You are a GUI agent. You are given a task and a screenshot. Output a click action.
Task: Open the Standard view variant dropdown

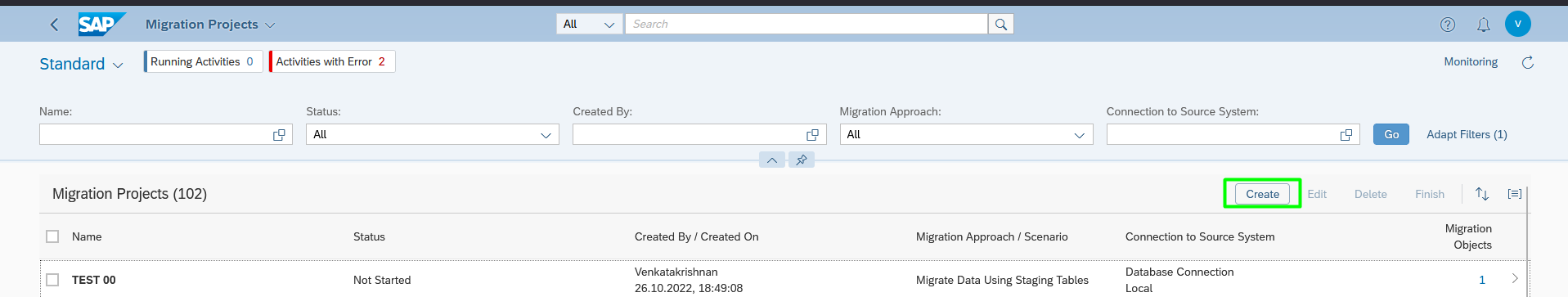pyautogui.click(x=82, y=64)
